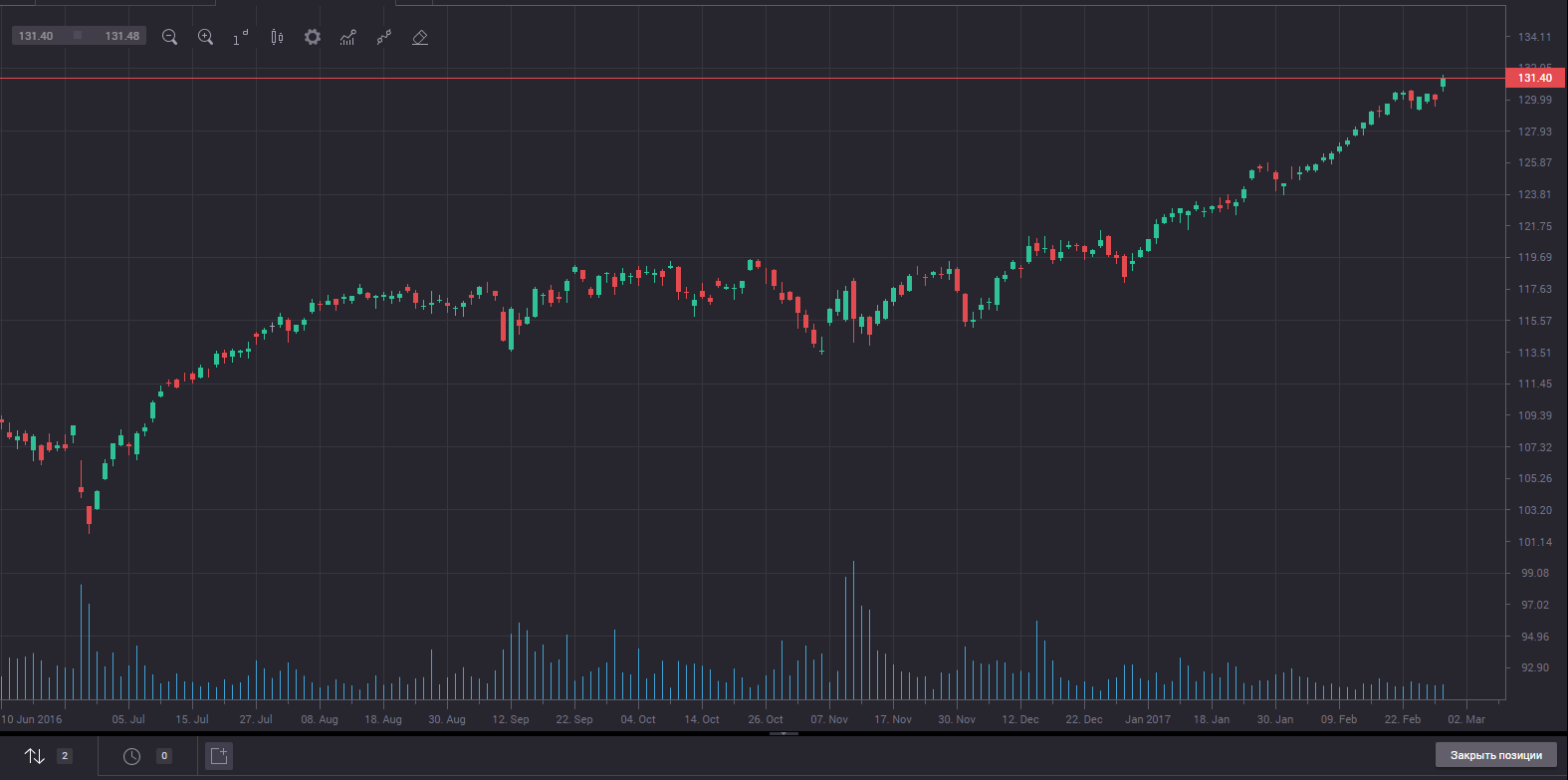1568x780 pixels.
Task: Click the Jan 2017 date label
Action: pos(1148,719)
